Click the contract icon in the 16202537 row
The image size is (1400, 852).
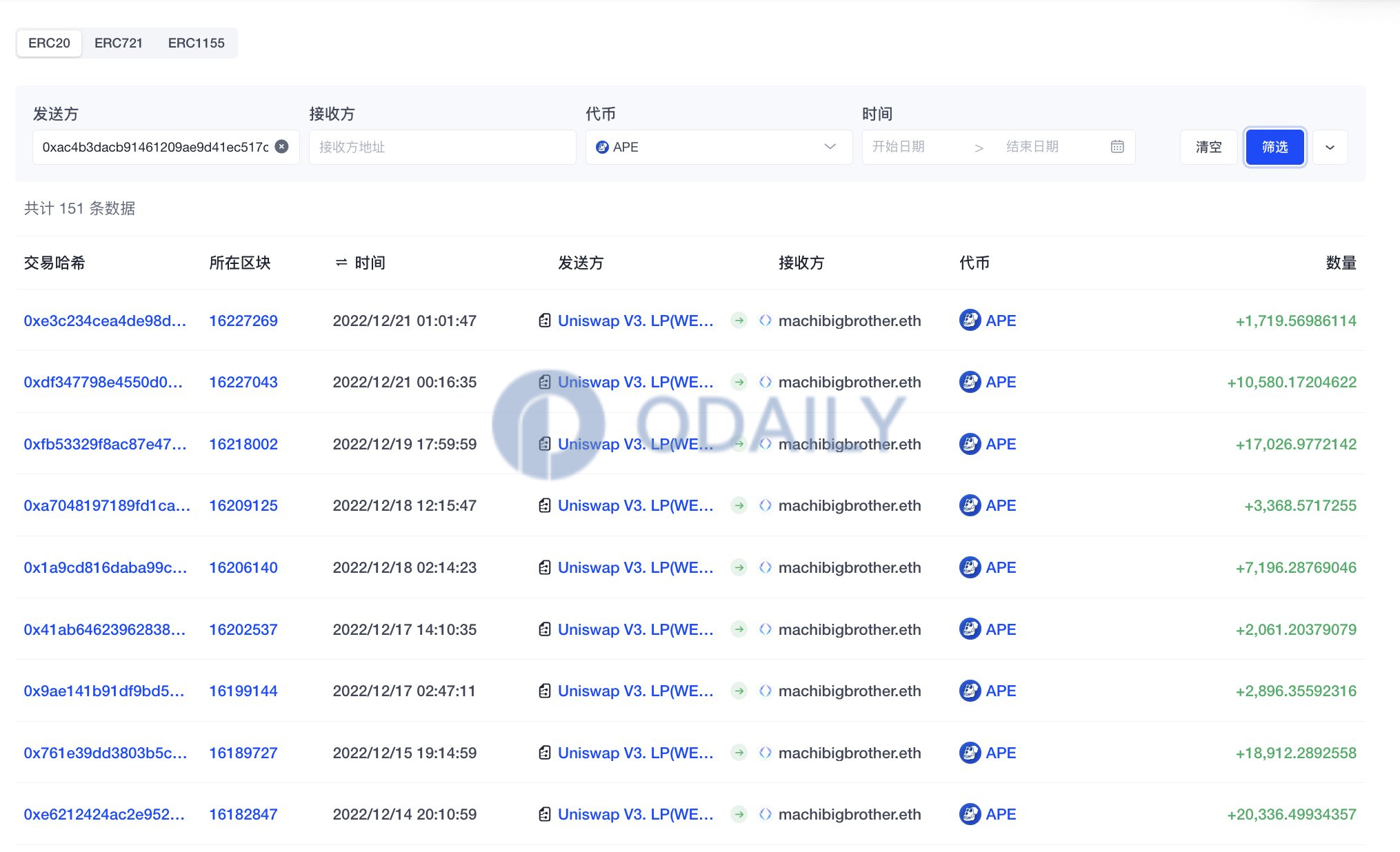tap(544, 629)
